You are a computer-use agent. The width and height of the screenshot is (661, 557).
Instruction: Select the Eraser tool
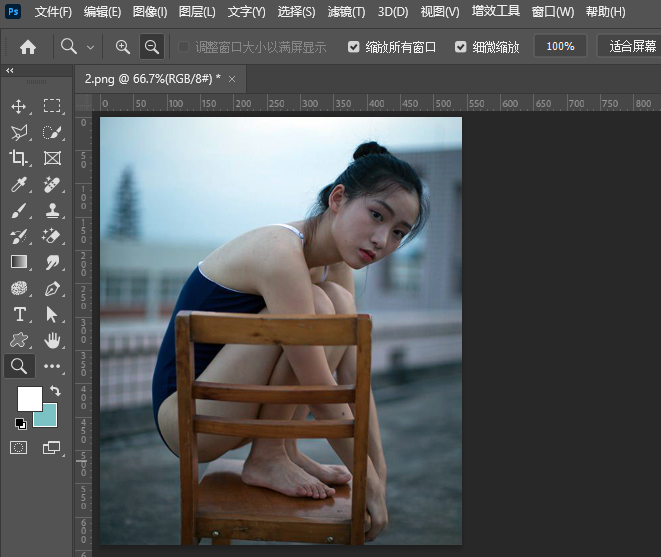tap(52, 236)
